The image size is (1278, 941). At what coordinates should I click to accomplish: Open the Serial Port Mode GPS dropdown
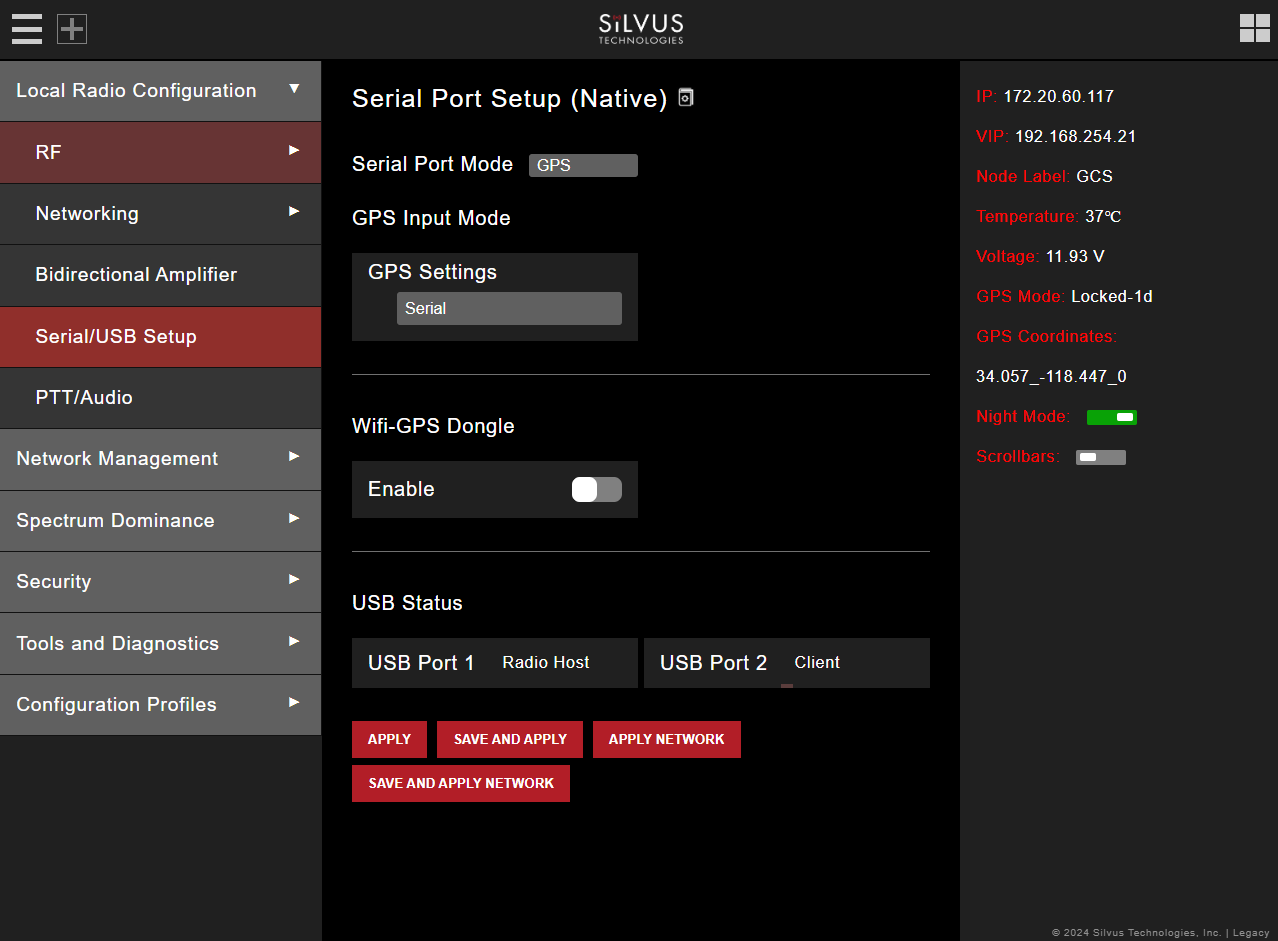click(583, 165)
